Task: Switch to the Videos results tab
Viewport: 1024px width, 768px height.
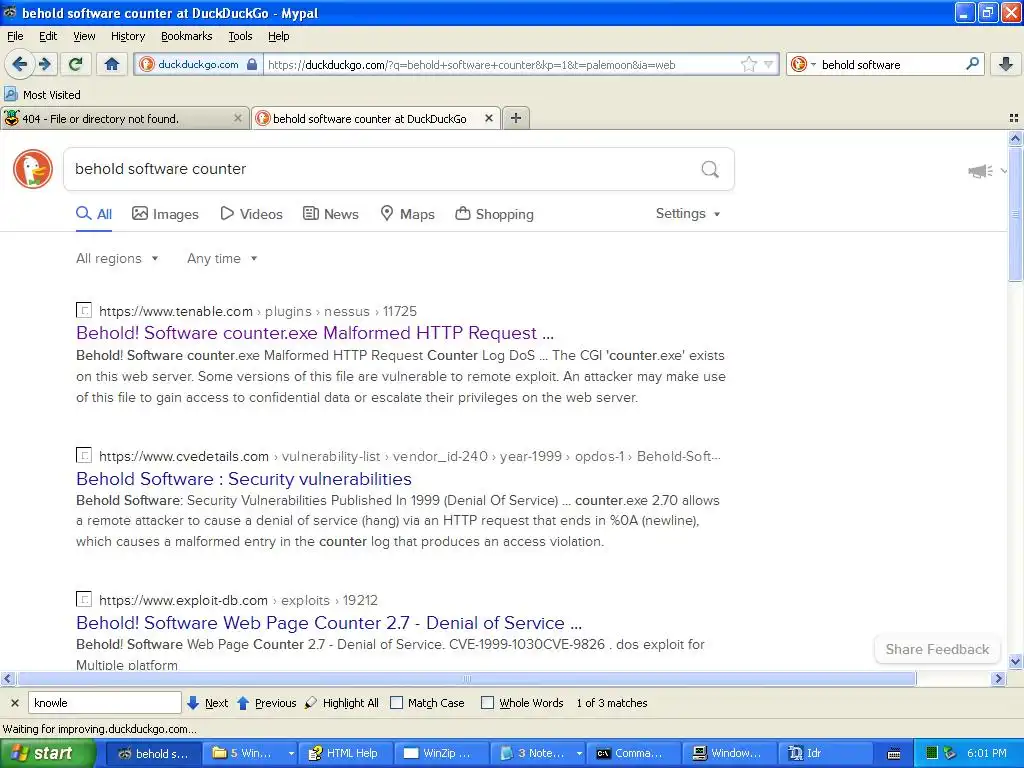Action: pyautogui.click(x=251, y=214)
